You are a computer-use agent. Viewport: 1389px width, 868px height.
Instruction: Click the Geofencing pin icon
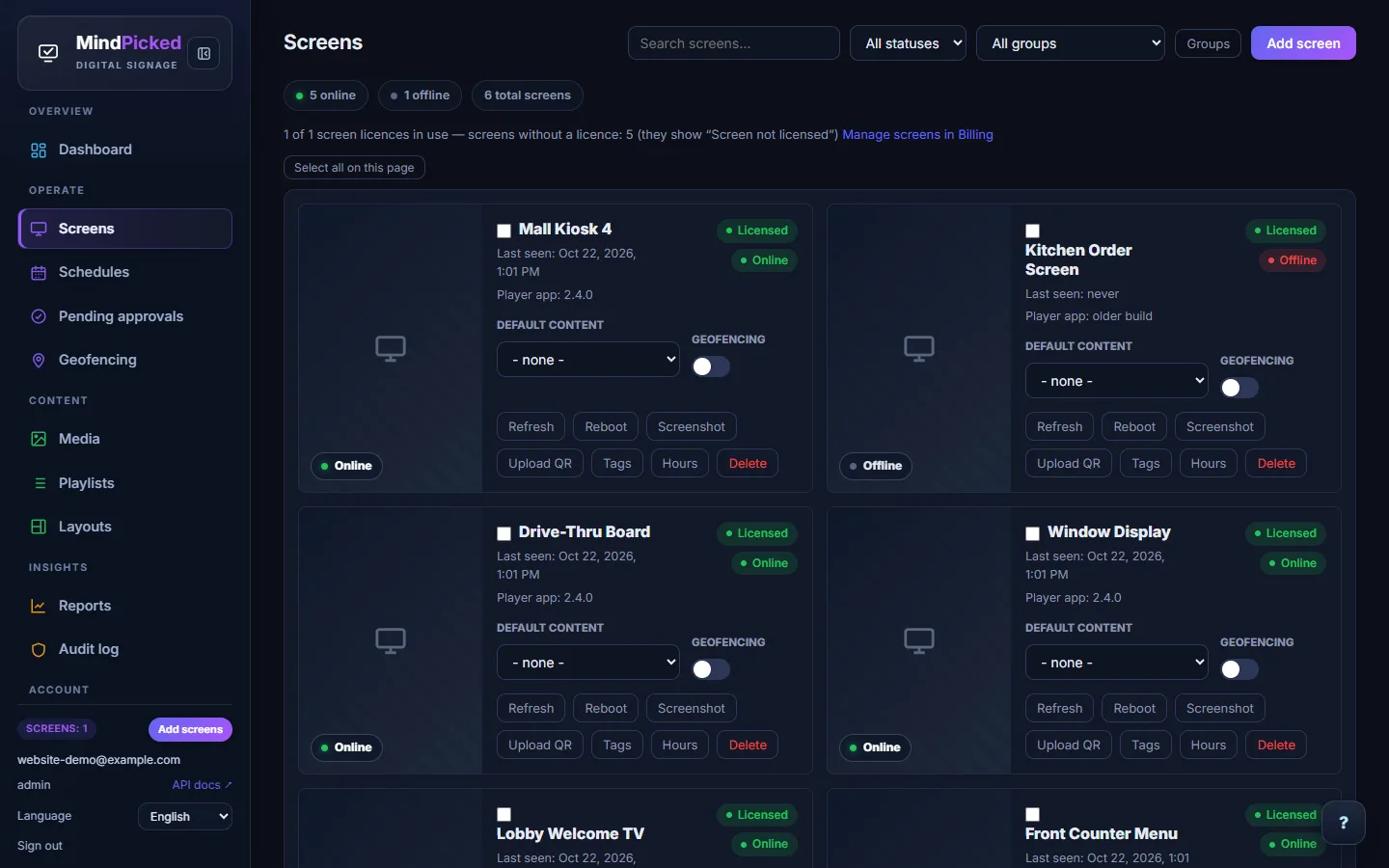point(39,360)
